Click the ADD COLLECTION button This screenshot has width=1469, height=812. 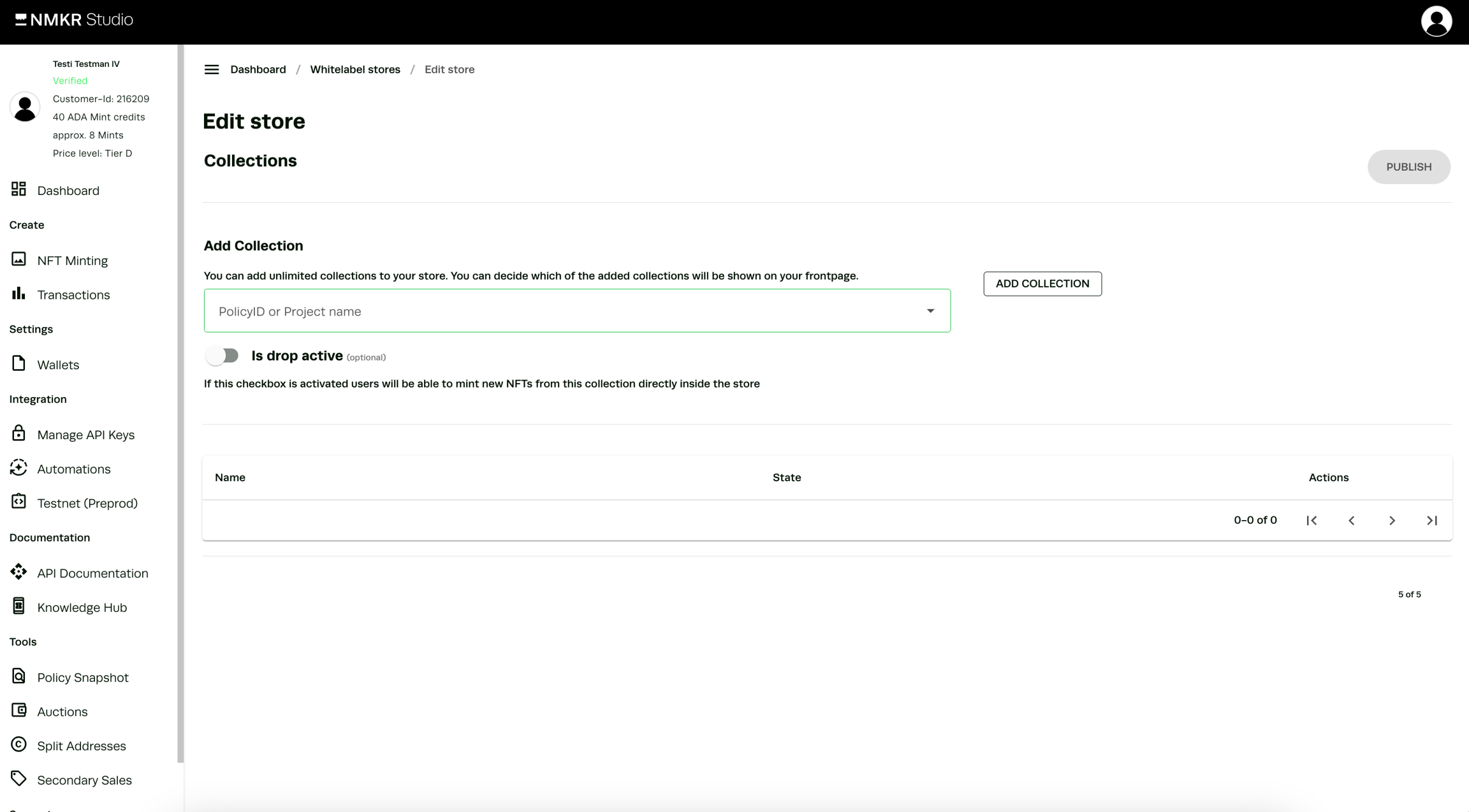(1042, 284)
